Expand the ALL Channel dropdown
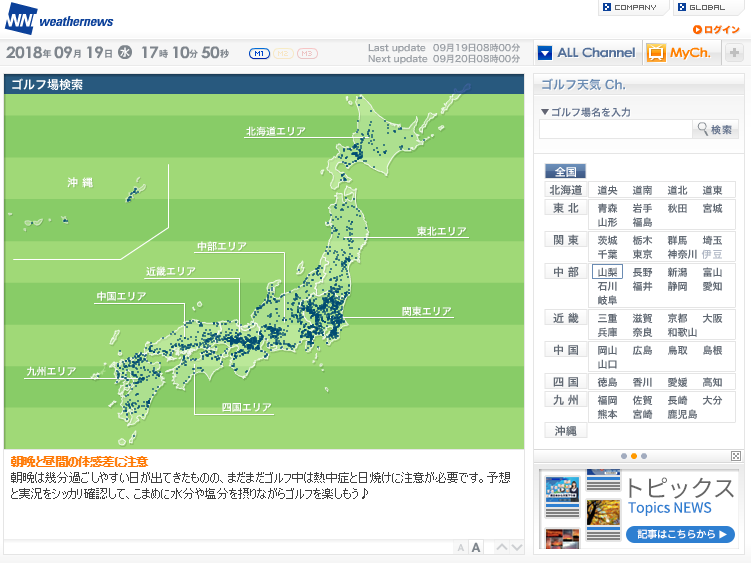Viewport: 751px width, 563px height. tap(587, 53)
